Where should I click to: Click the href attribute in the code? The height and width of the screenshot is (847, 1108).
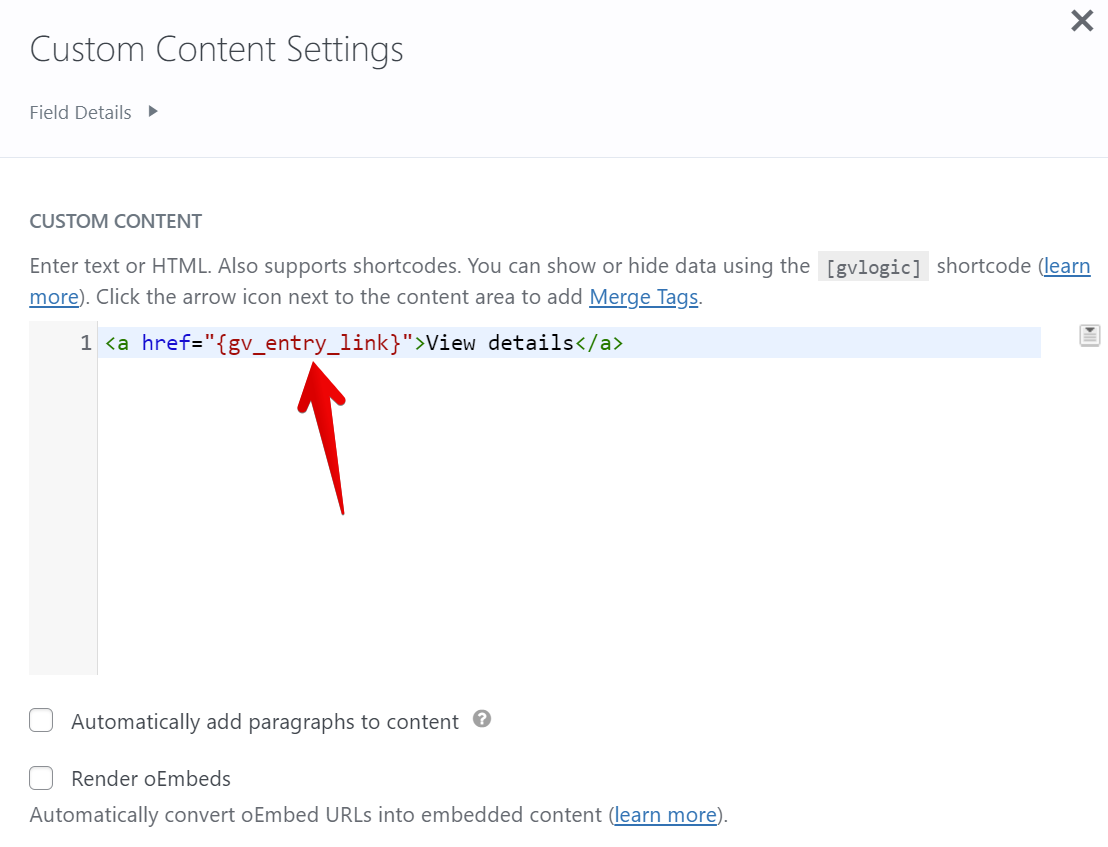pos(166,343)
